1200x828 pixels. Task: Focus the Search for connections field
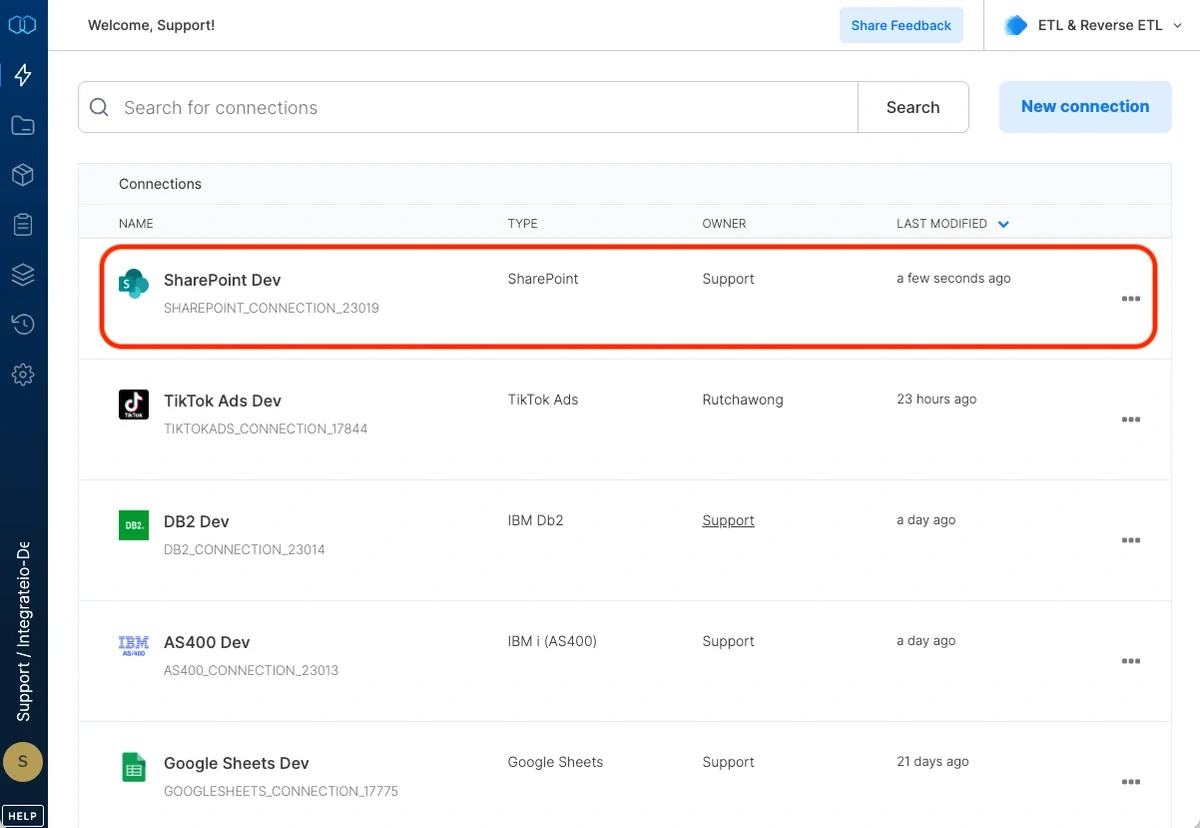point(468,107)
